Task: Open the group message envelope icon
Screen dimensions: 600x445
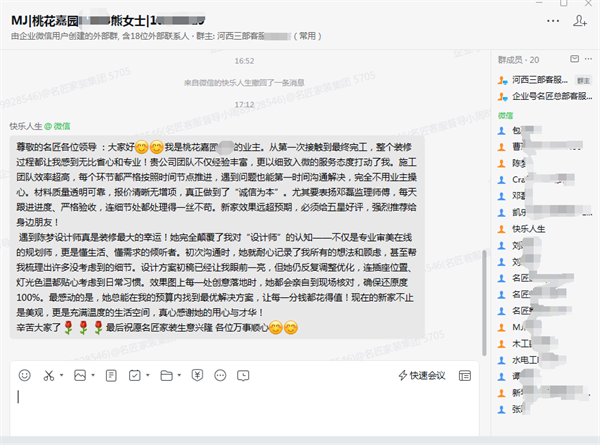Action: tap(574, 59)
